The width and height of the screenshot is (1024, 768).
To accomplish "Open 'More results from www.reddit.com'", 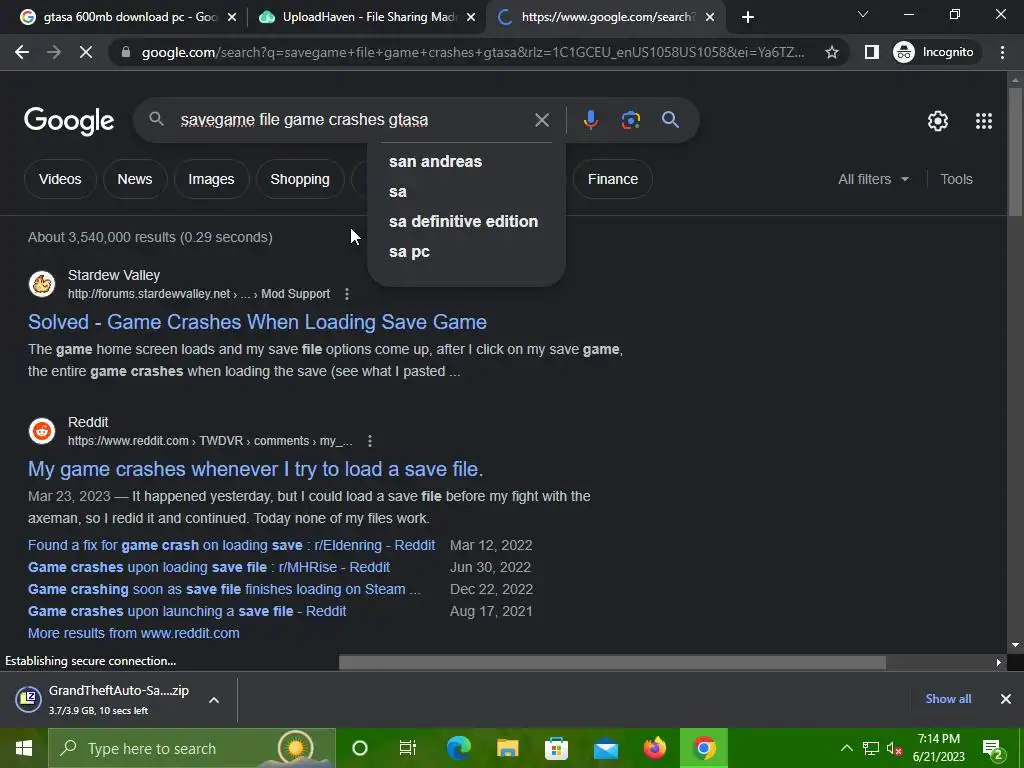I will coord(134,633).
